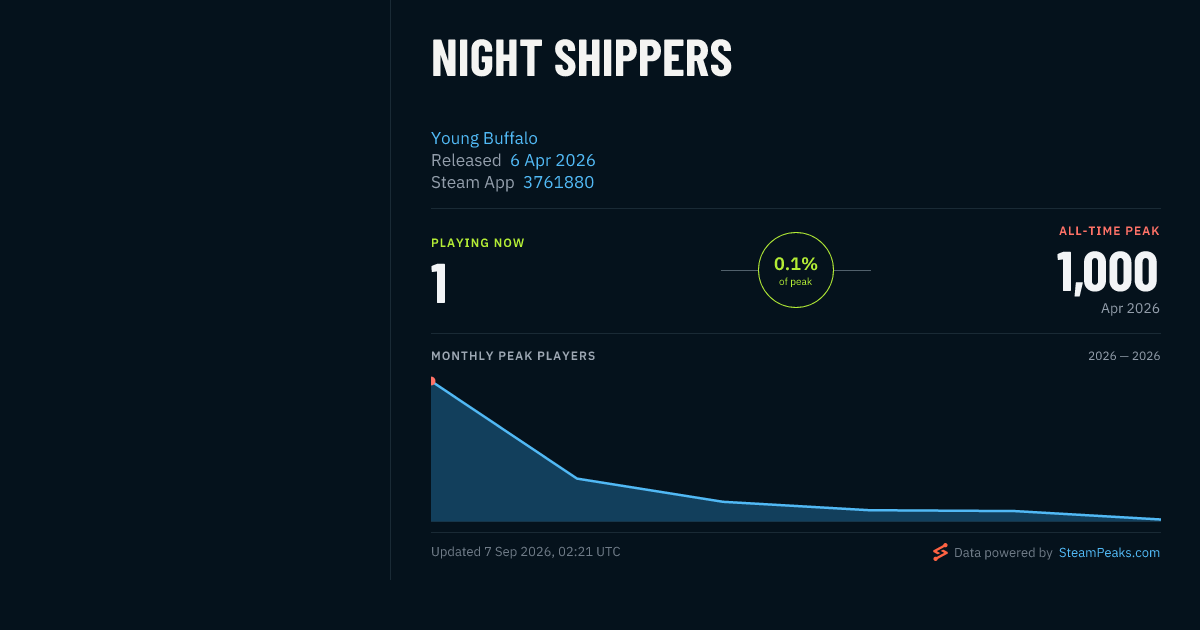Click the all-time peak value 1,000
This screenshot has width=1200, height=630.
1107,272
